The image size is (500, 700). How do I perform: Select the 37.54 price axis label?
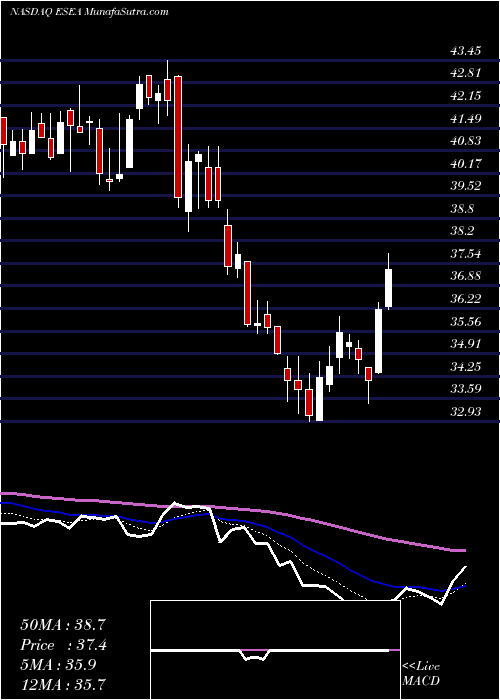(466, 254)
